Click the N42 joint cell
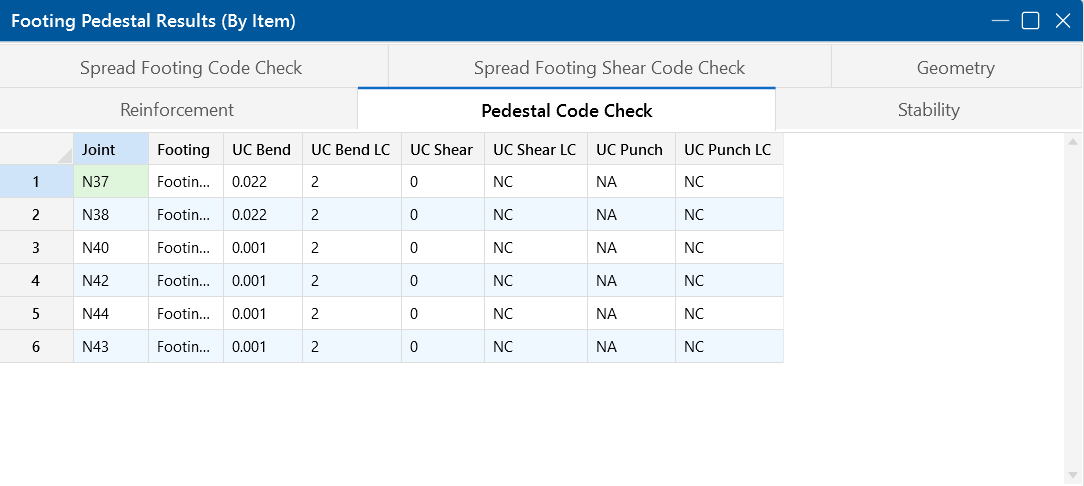The width and height of the screenshot is (1084, 486). click(x=110, y=281)
